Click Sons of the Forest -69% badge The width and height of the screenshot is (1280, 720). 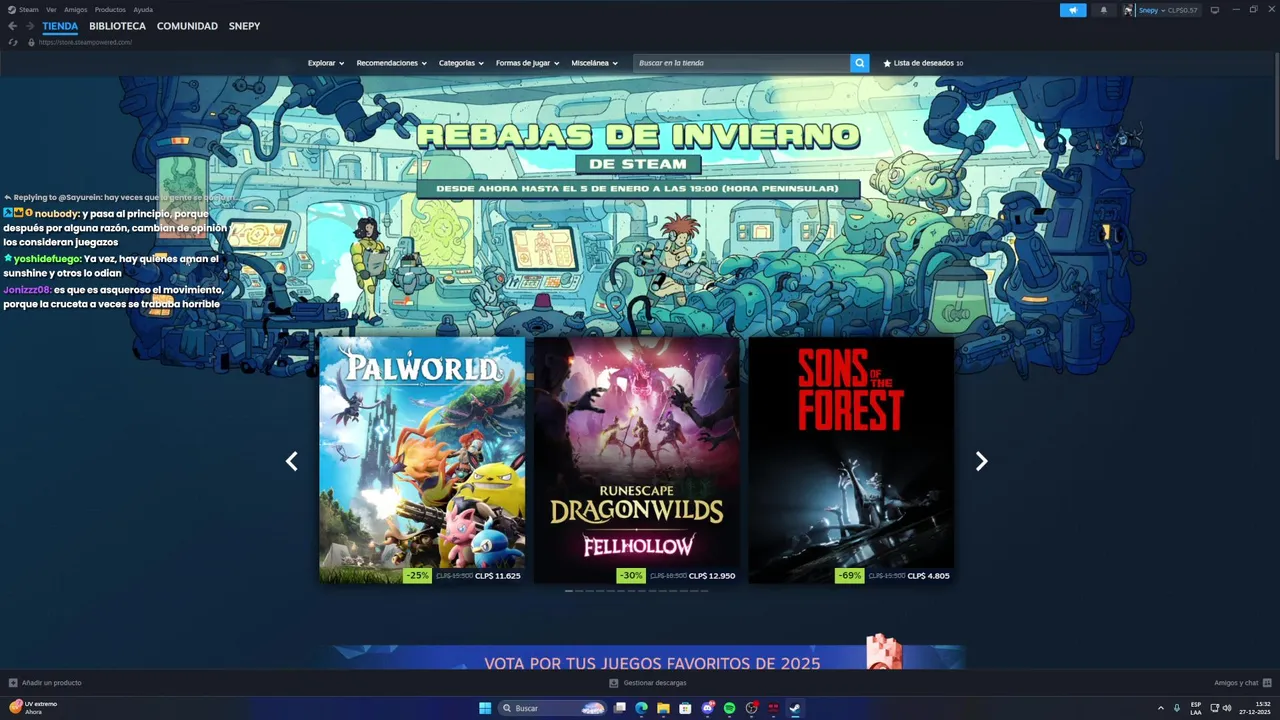click(x=850, y=575)
